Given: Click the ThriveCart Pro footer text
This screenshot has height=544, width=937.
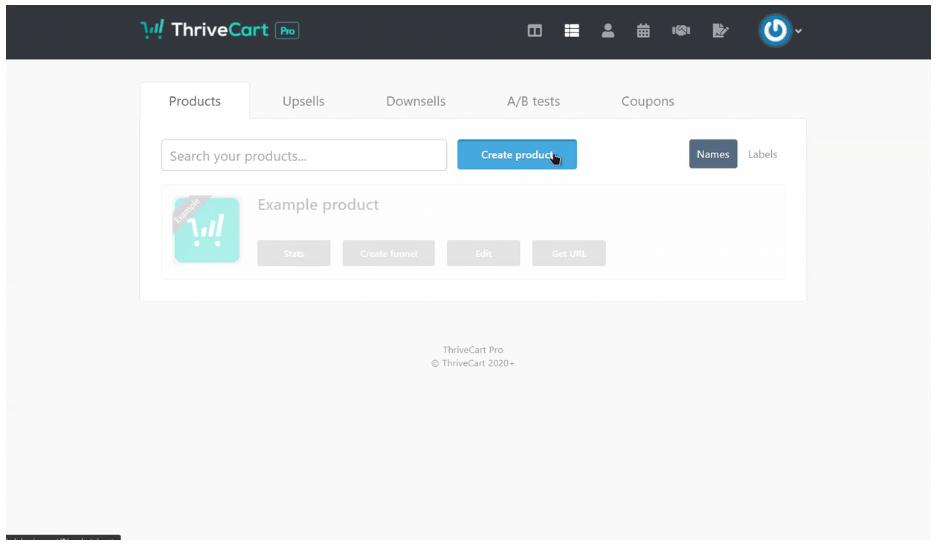Looking at the screenshot, I should [473, 350].
